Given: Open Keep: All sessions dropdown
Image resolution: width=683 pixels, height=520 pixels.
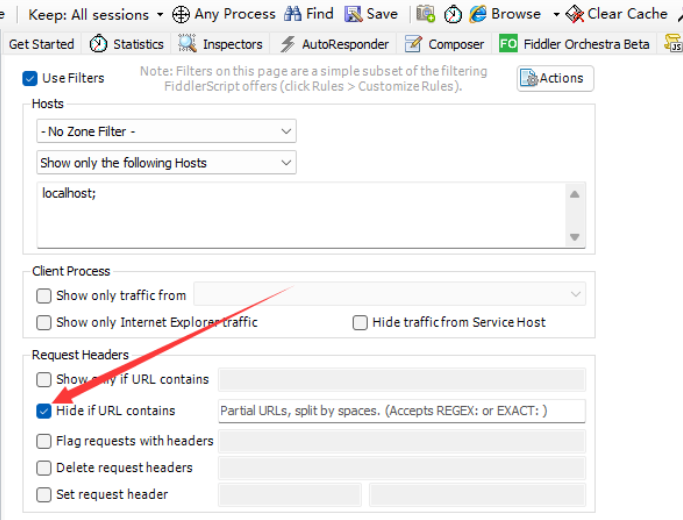Looking at the screenshot, I should [95, 14].
